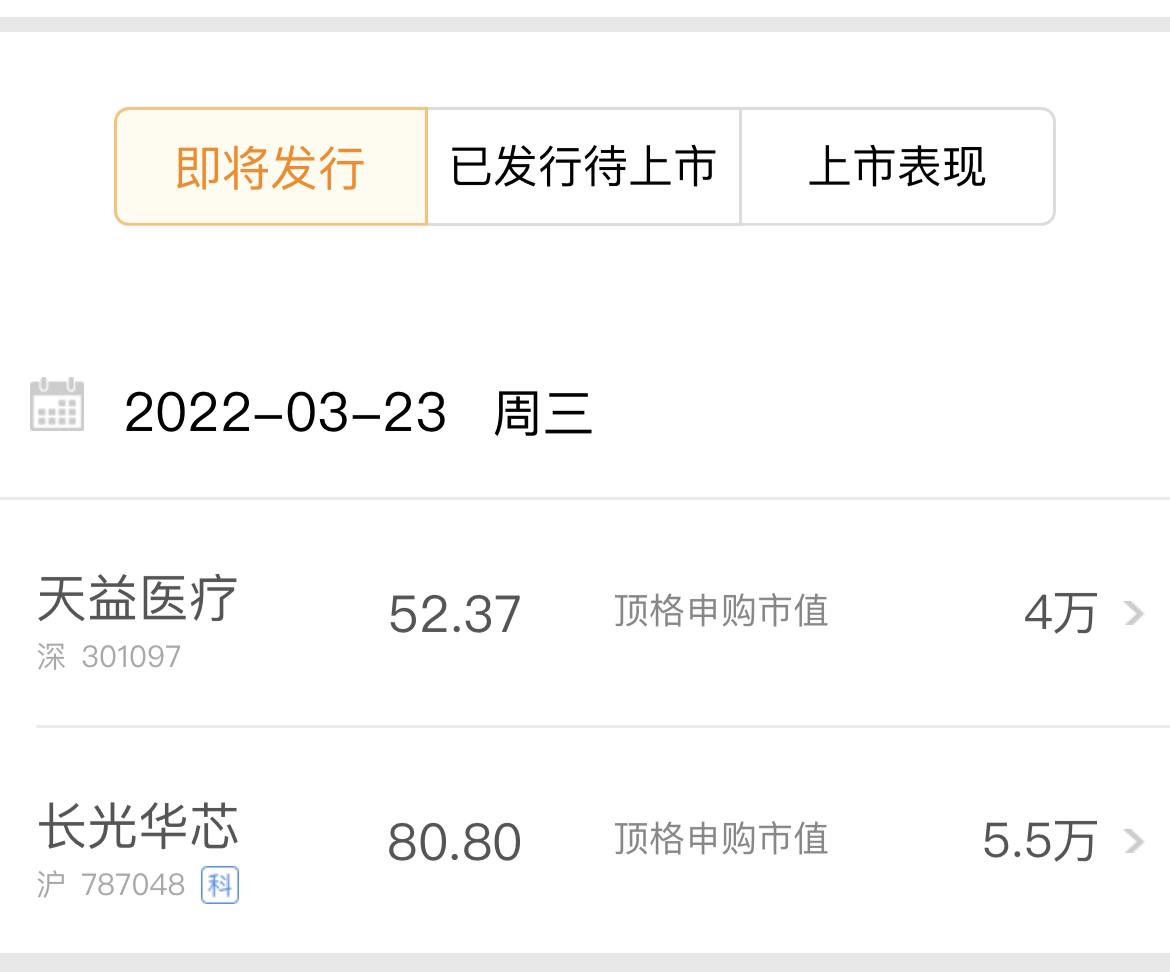This screenshot has height=972, width=1170.
Task: Click stock code 301097
Action: pyautogui.click(x=131, y=657)
